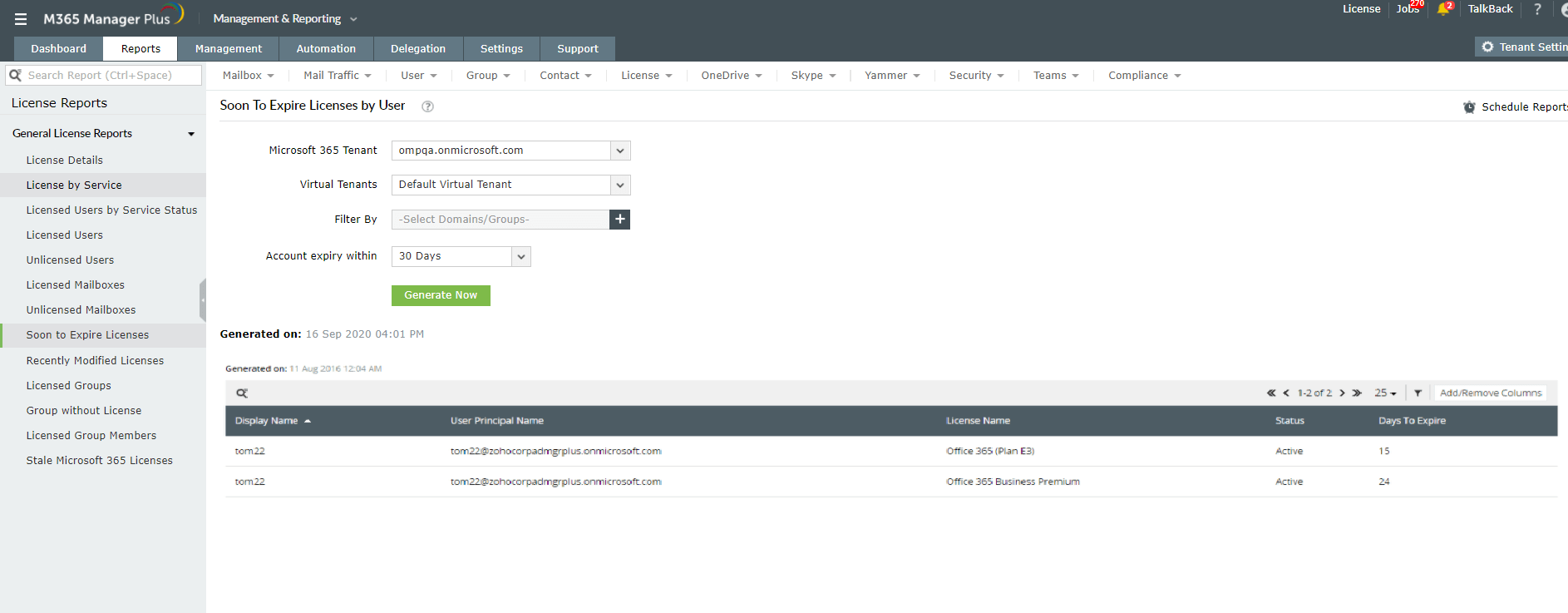Open the Licensed Groups report

[x=68, y=386]
